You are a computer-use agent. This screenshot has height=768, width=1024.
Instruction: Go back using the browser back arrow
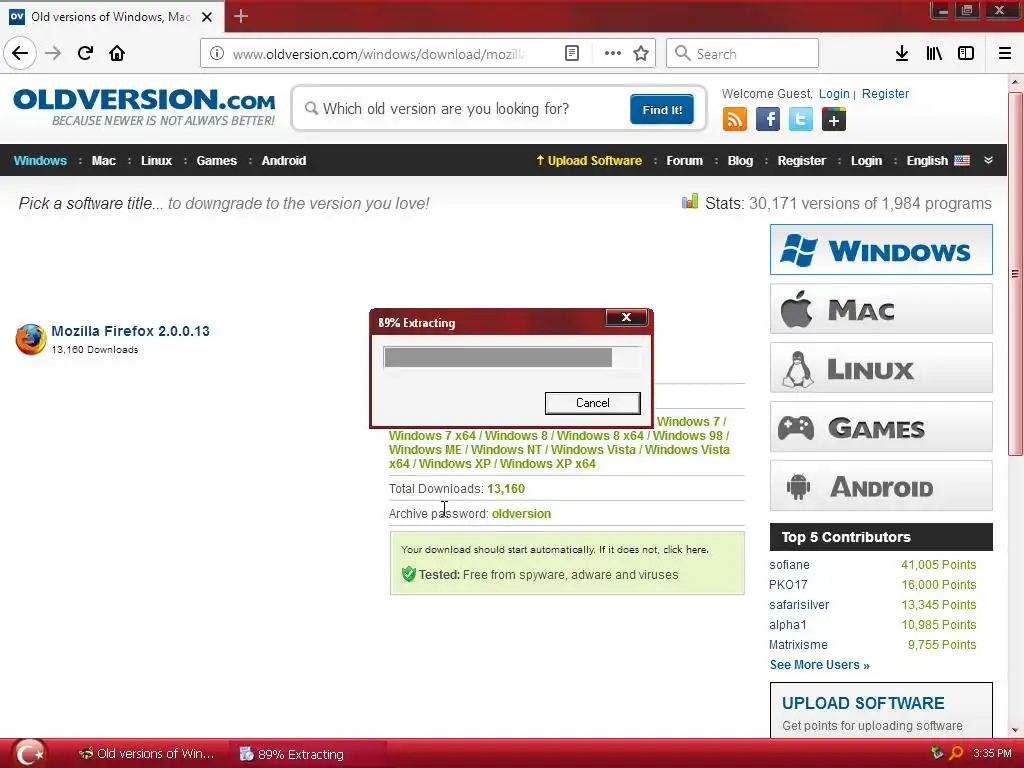[20, 53]
